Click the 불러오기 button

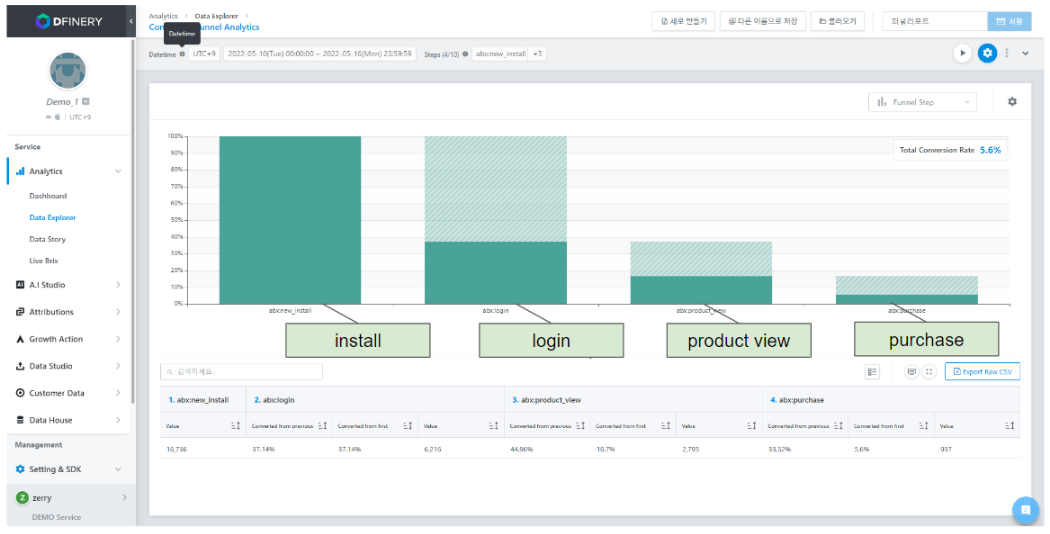(x=838, y=21)
